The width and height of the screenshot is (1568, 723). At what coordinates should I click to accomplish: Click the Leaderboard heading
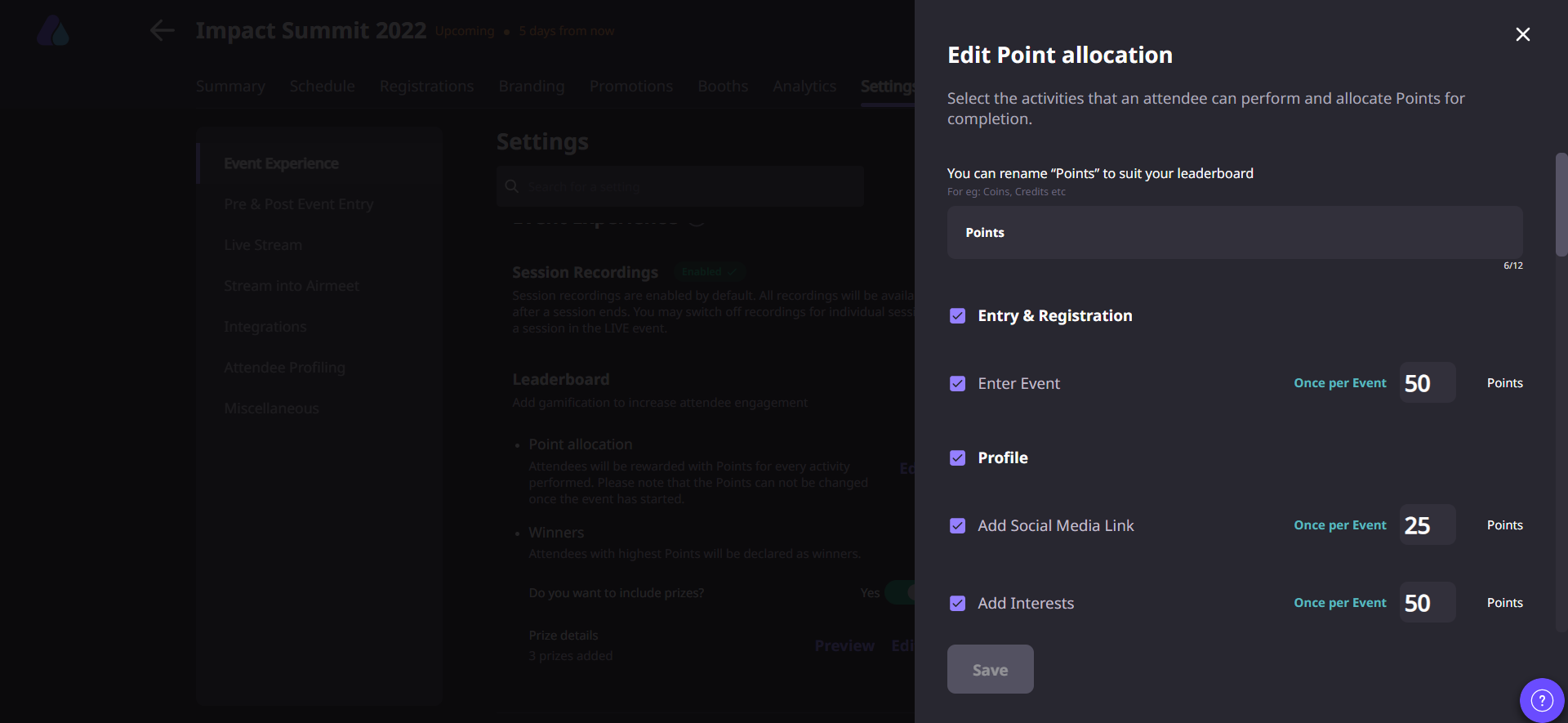click(x=561, y=380)
